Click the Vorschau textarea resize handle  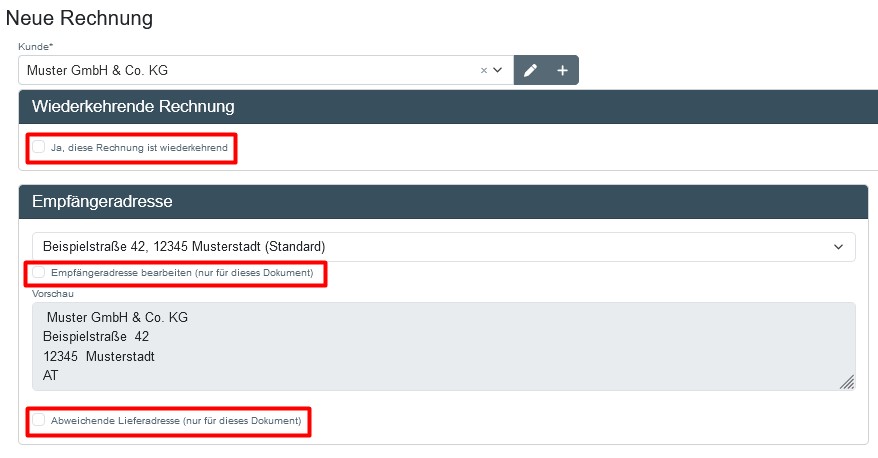point(846,381)
